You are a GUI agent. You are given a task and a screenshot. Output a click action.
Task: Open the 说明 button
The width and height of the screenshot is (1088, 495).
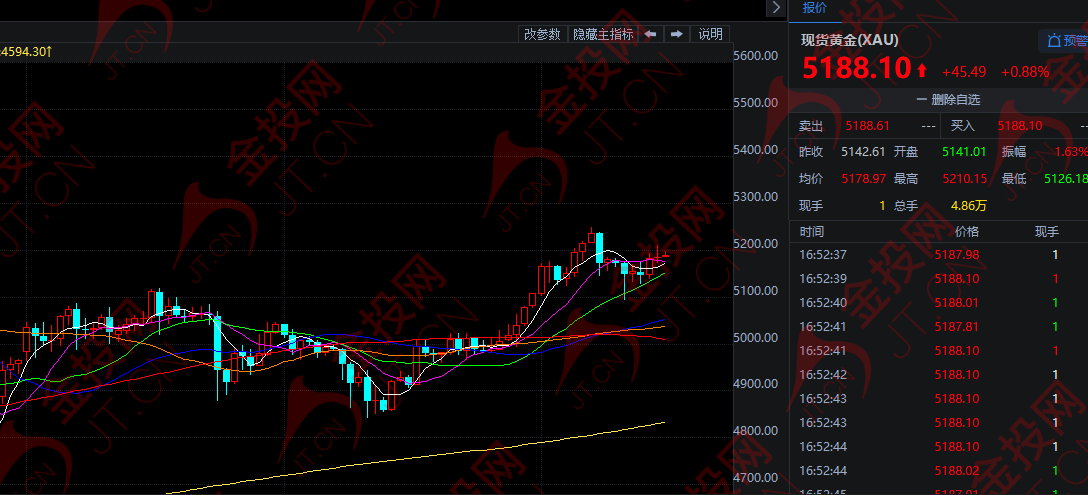[710, 34]
